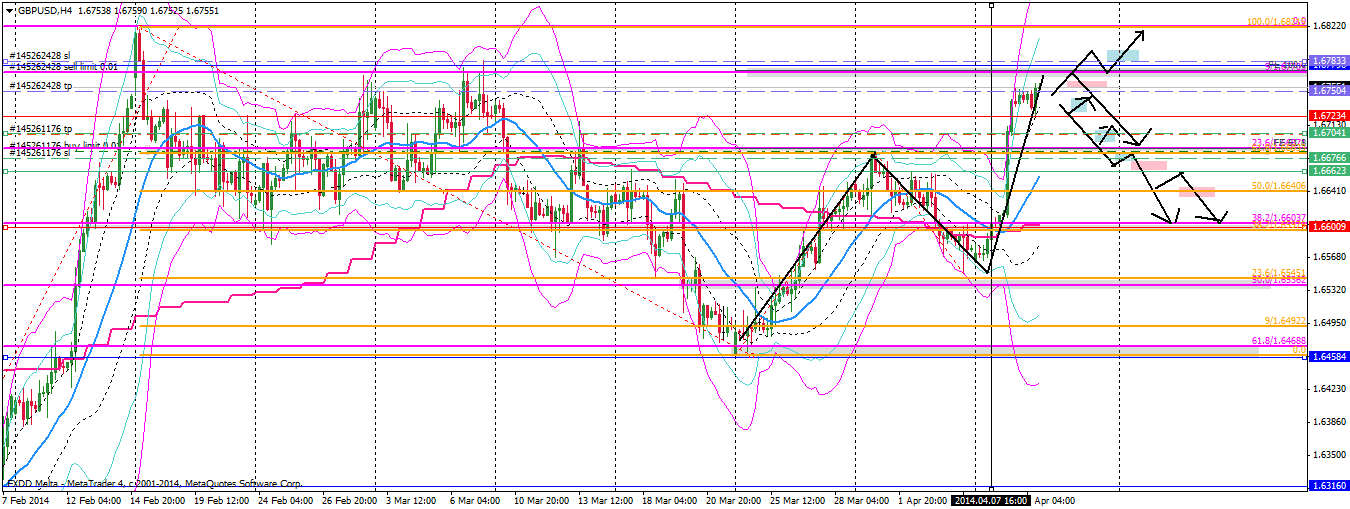Viewport: 1350px width, 509px height.
Task: Click the magenta 1.66009 price tag
Action: (x=1327, y=227)
